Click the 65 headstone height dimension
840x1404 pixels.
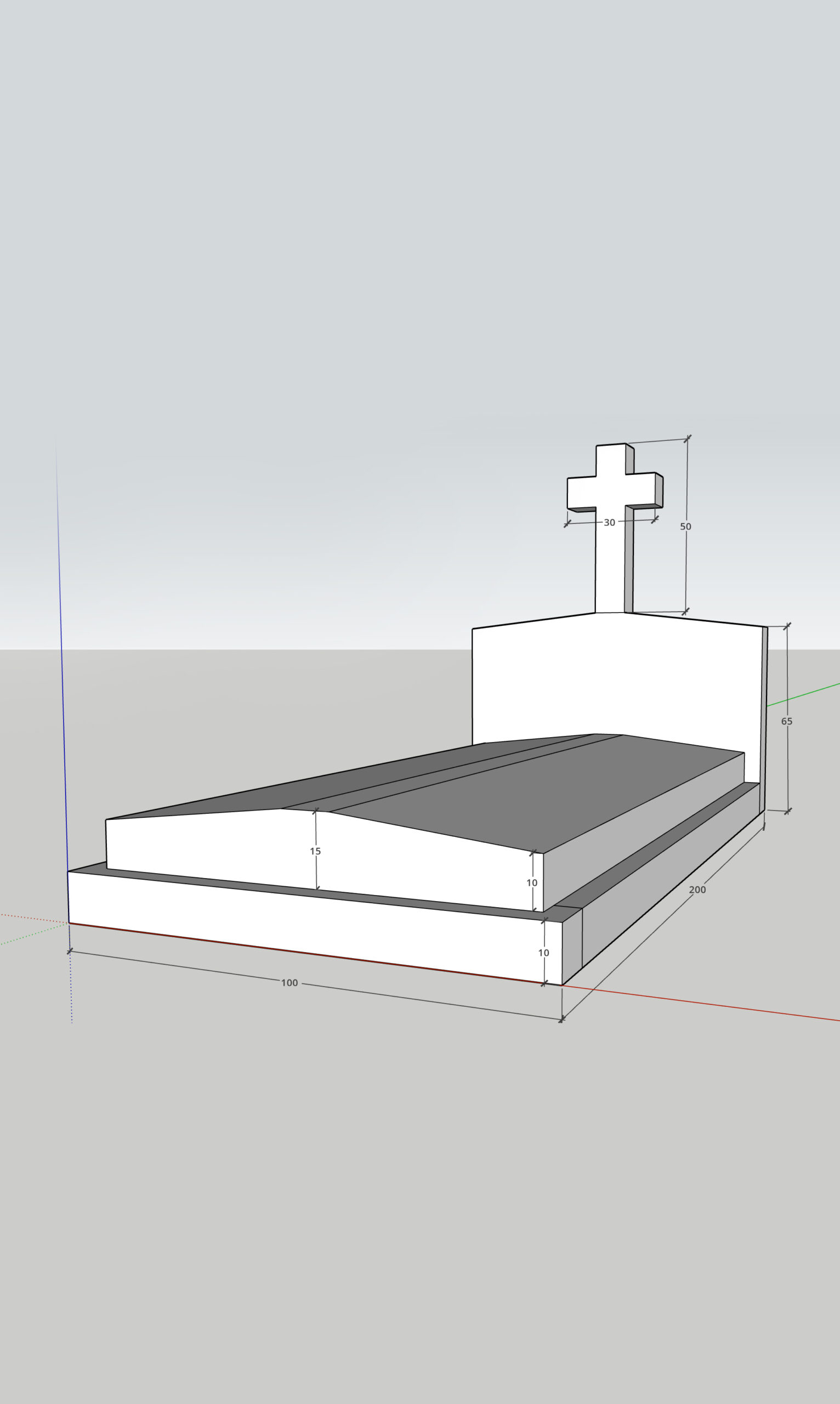click(786, 721)
